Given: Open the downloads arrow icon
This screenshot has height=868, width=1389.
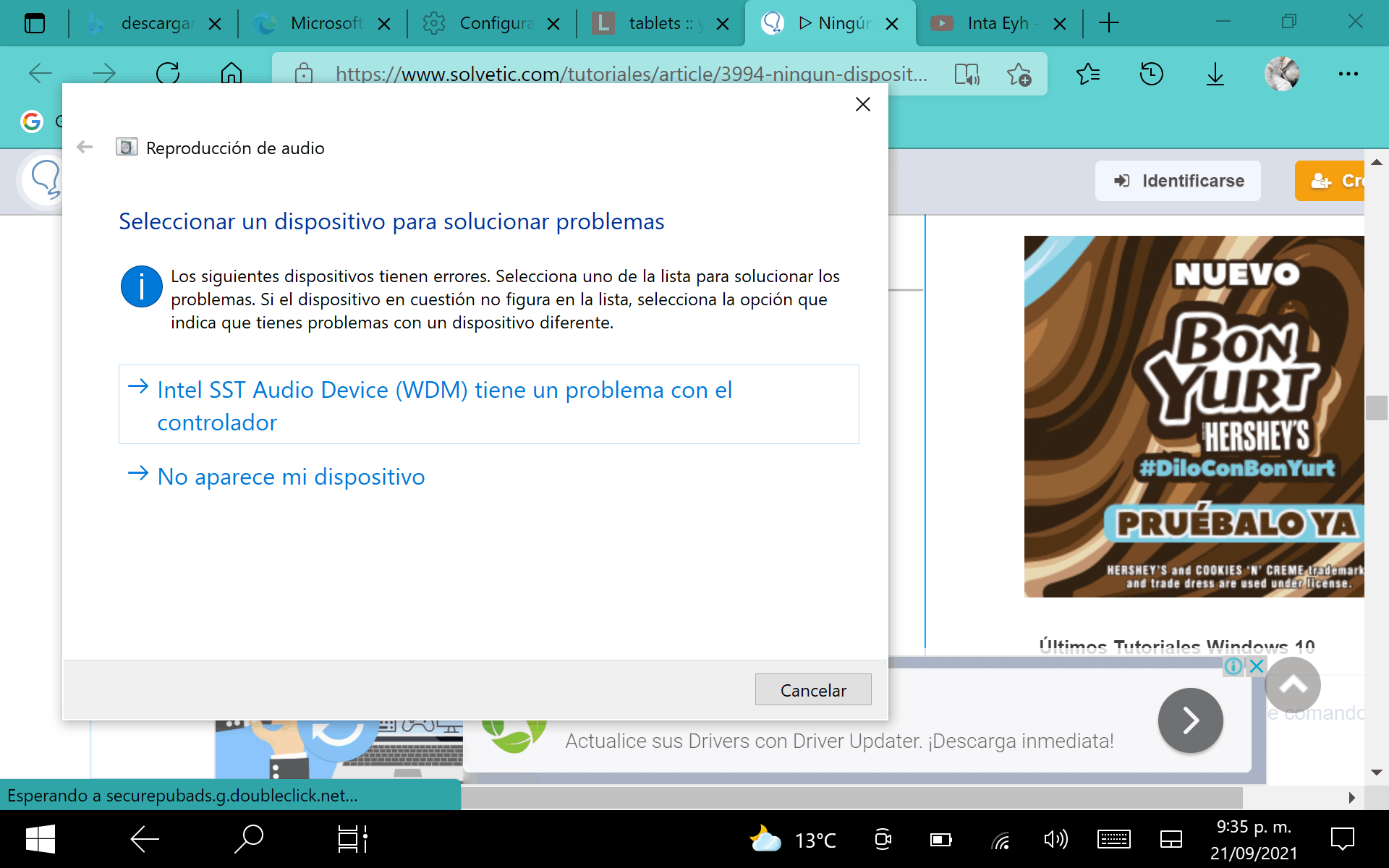Looking at the screenshot, I should [1215, 74].
